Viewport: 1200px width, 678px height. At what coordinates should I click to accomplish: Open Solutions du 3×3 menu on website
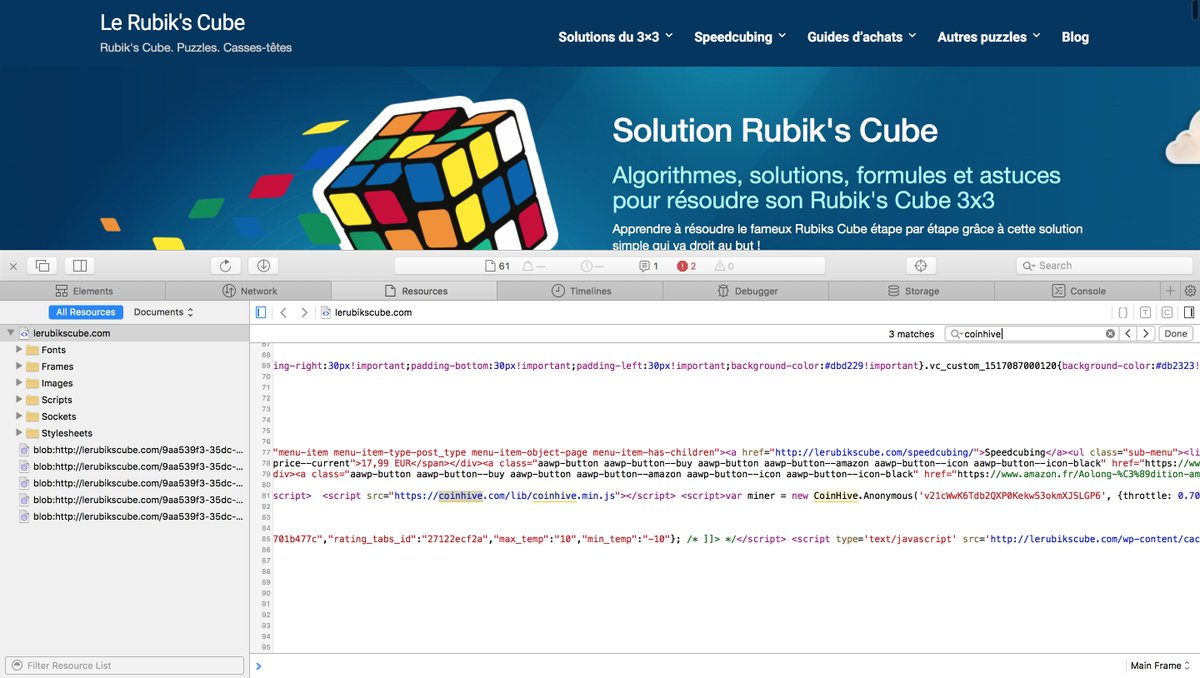coord(616,37)
